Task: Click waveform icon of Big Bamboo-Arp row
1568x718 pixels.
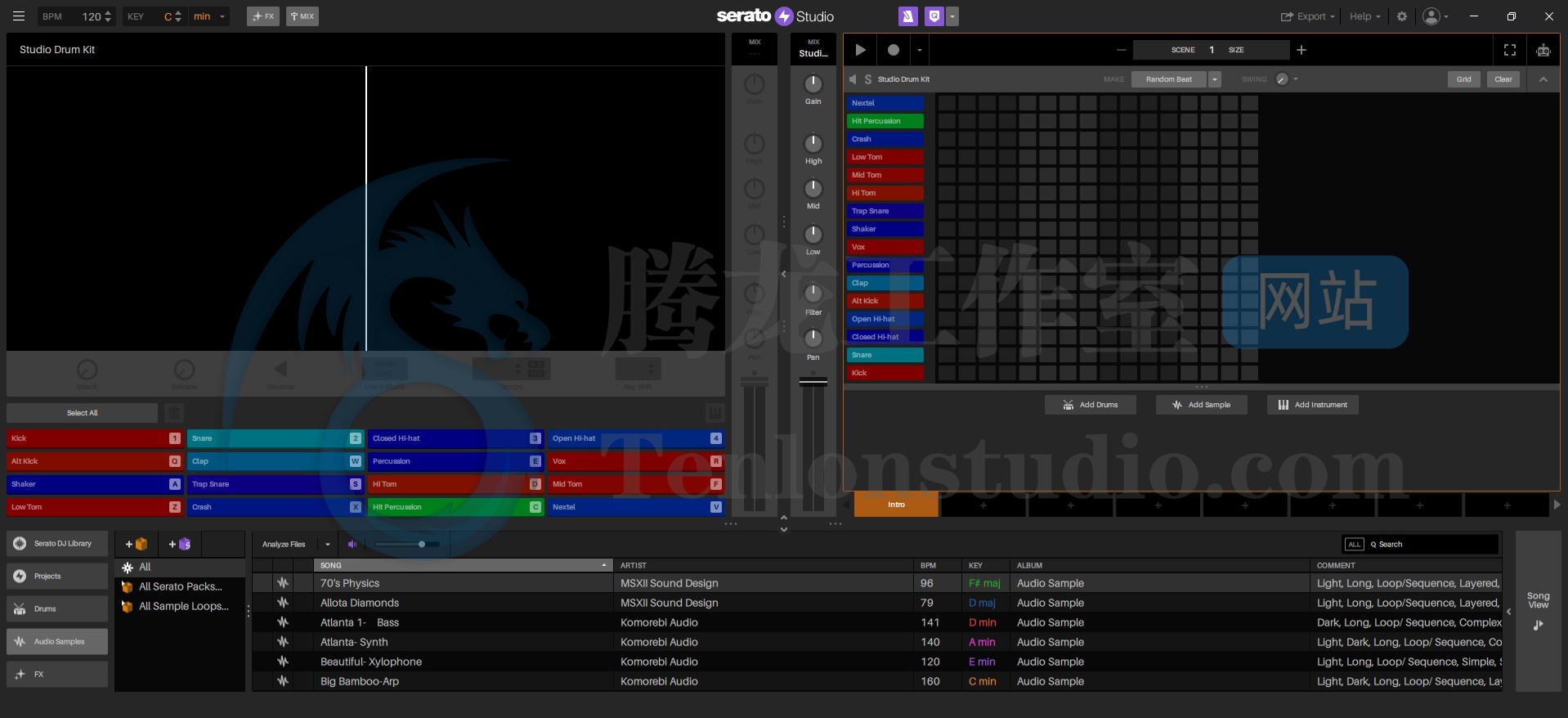Action: (283, 681)
